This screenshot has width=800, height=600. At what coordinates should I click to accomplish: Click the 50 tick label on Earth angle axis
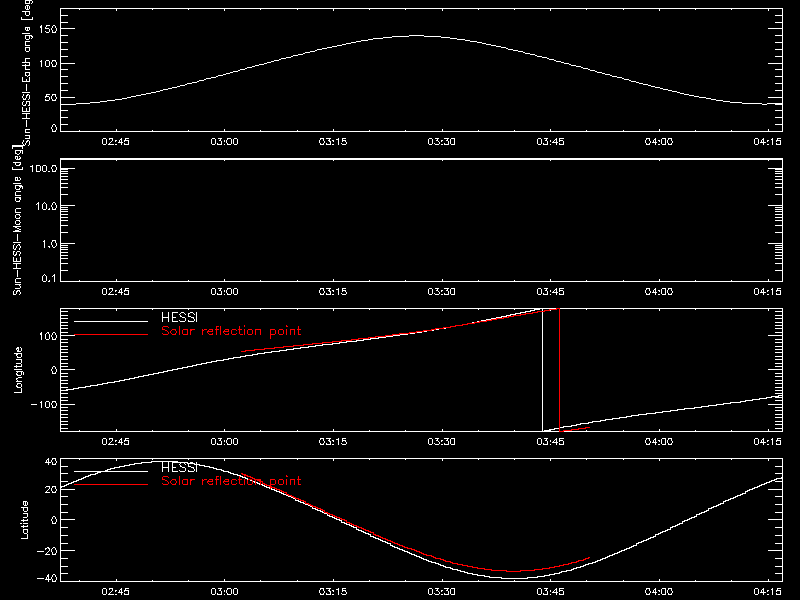pos(51,97)
